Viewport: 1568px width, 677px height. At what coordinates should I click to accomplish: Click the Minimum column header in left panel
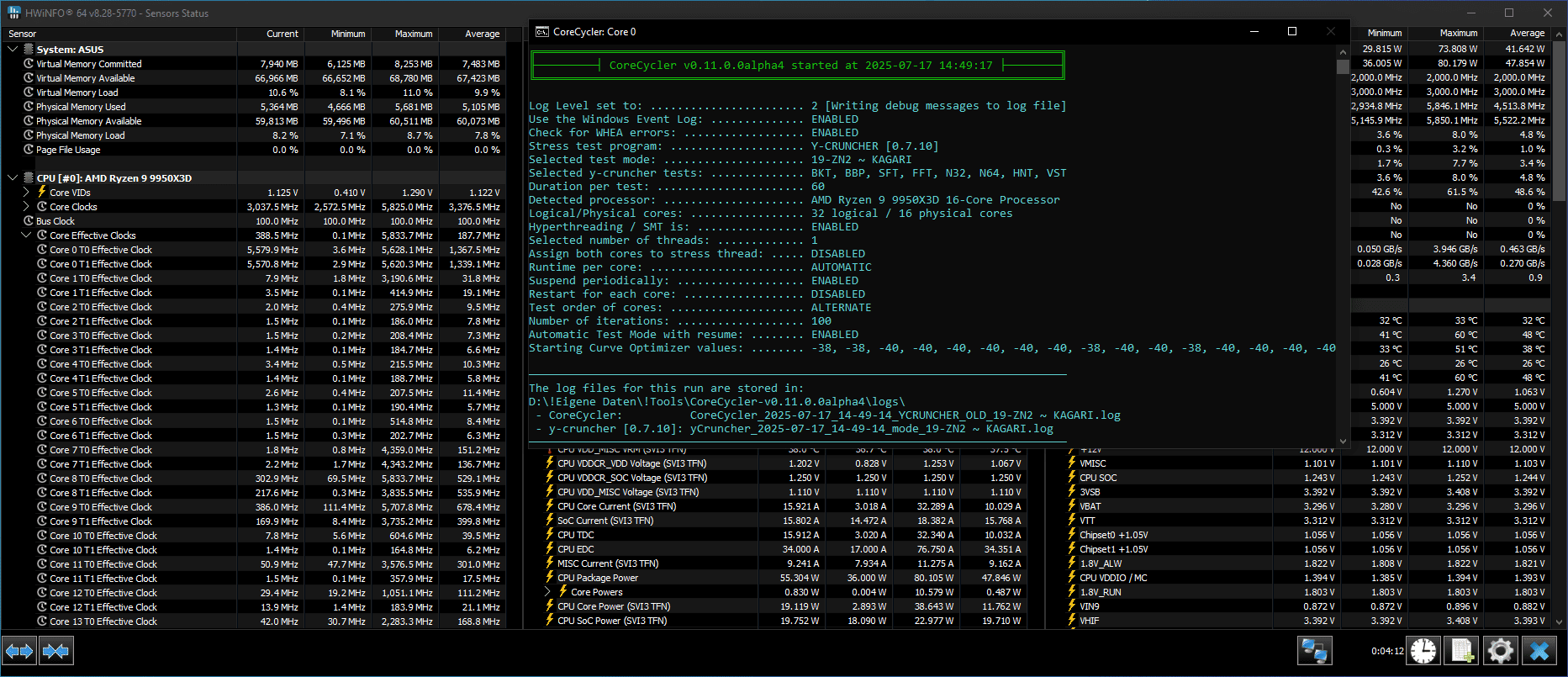pyautogui.click(x=337, y=34)
